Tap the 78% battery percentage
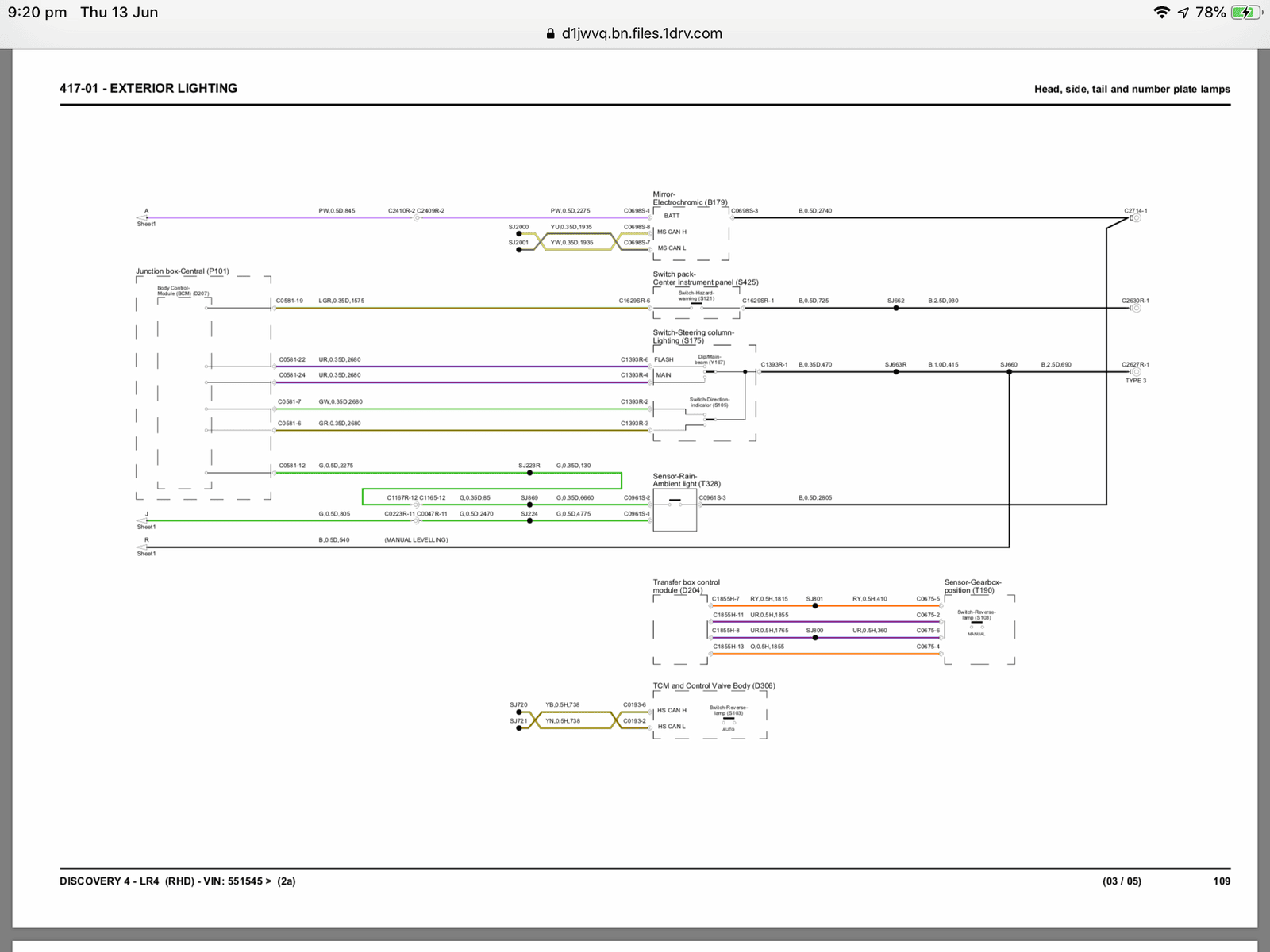 coord(1210,12)
